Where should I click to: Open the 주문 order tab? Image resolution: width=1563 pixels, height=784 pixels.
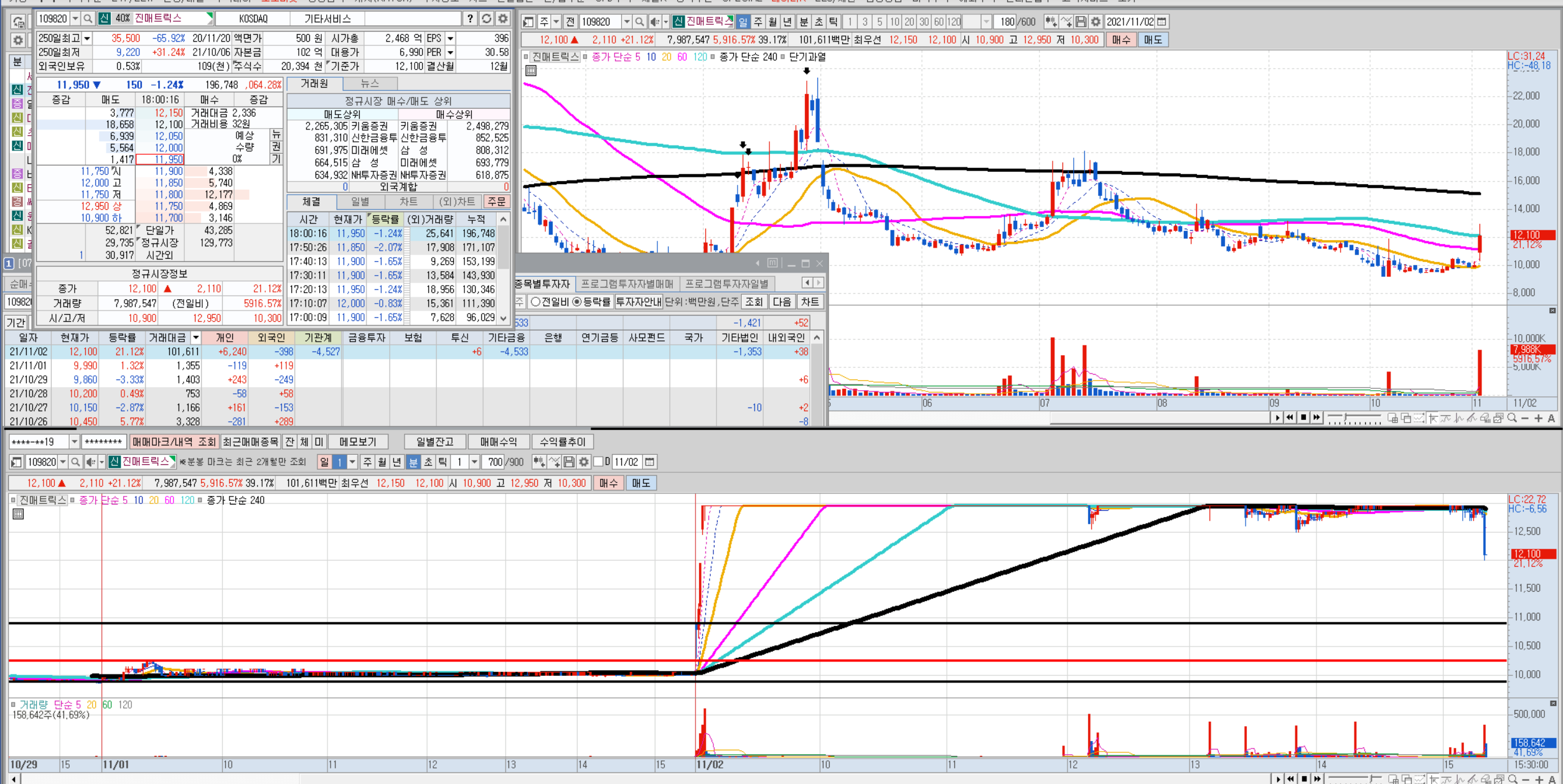pyautogui.click(x=497, y=202)
